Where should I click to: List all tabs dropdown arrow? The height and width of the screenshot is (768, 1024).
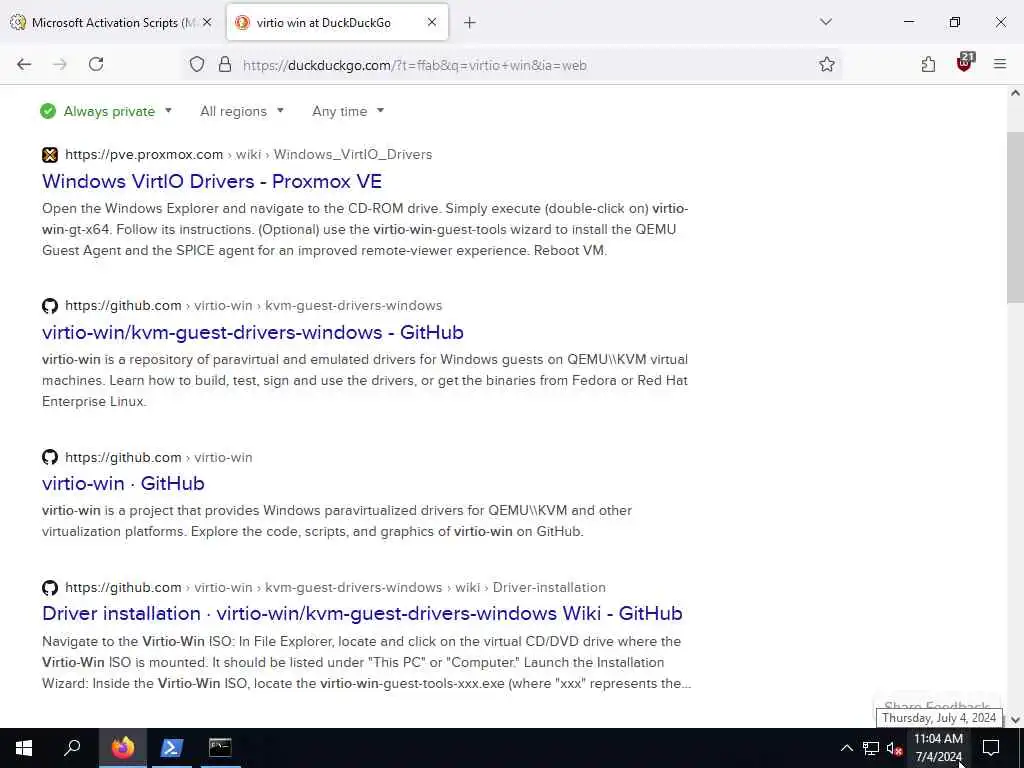[826, 22]
